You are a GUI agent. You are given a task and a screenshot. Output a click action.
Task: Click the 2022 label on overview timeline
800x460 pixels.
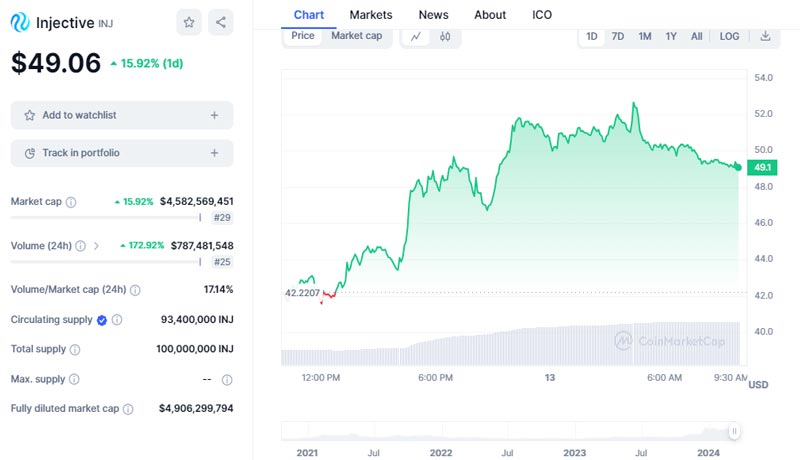coord(441,453)
